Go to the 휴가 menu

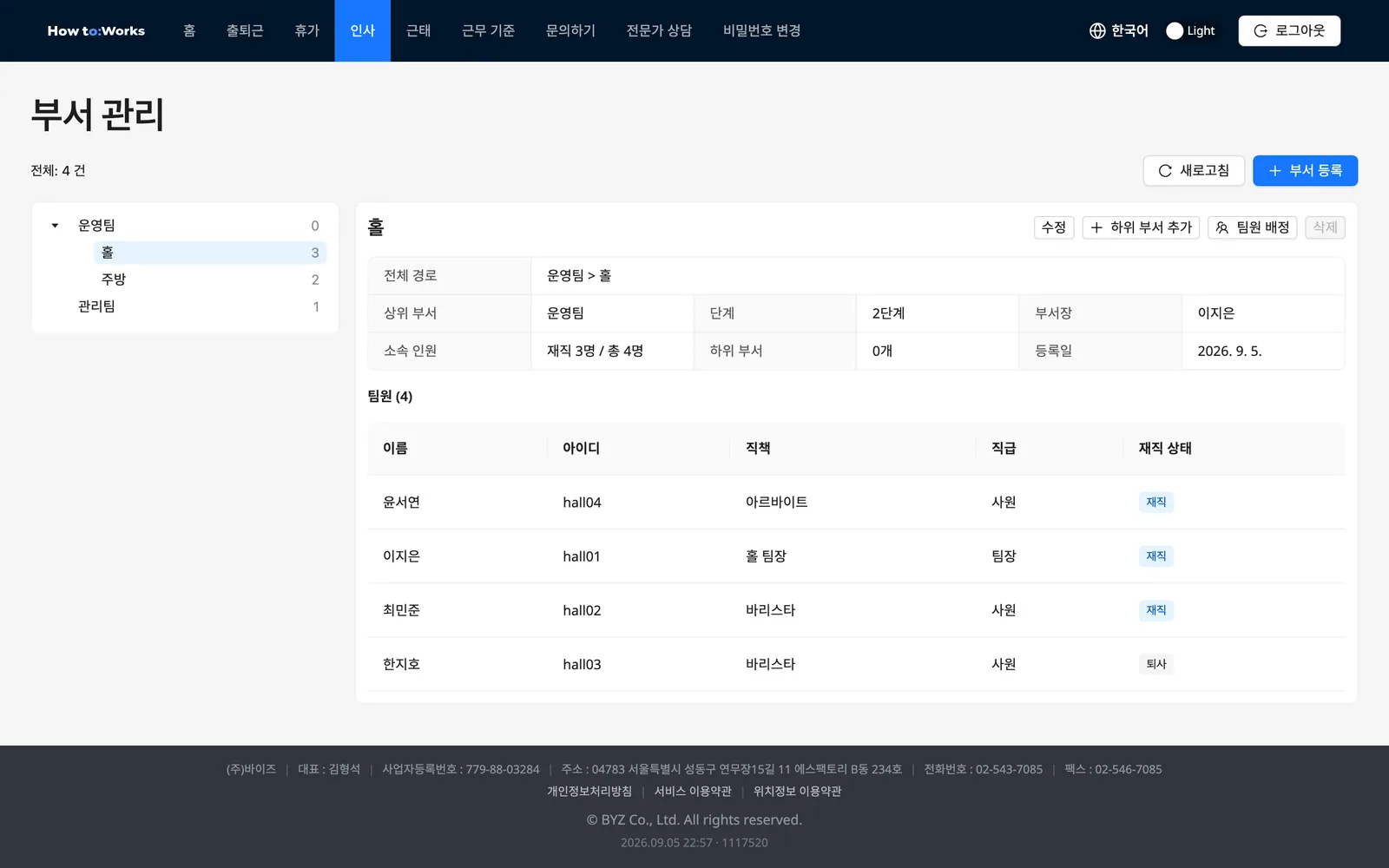pos(307,30)
